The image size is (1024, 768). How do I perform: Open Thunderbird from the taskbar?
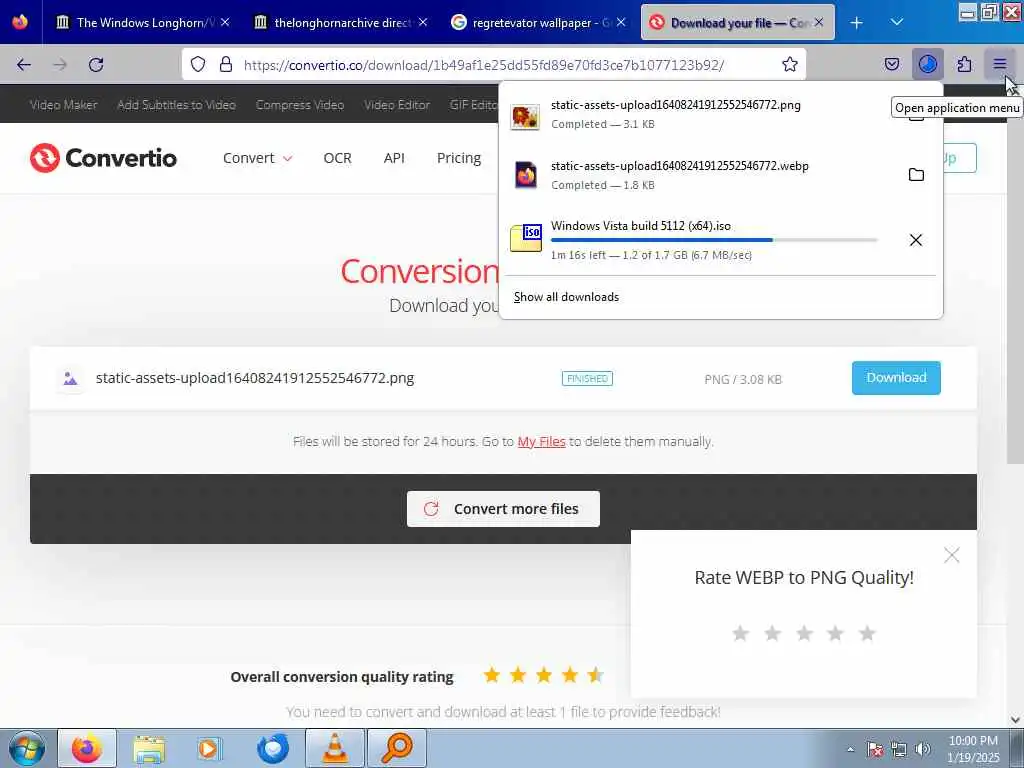pos(273,748)
